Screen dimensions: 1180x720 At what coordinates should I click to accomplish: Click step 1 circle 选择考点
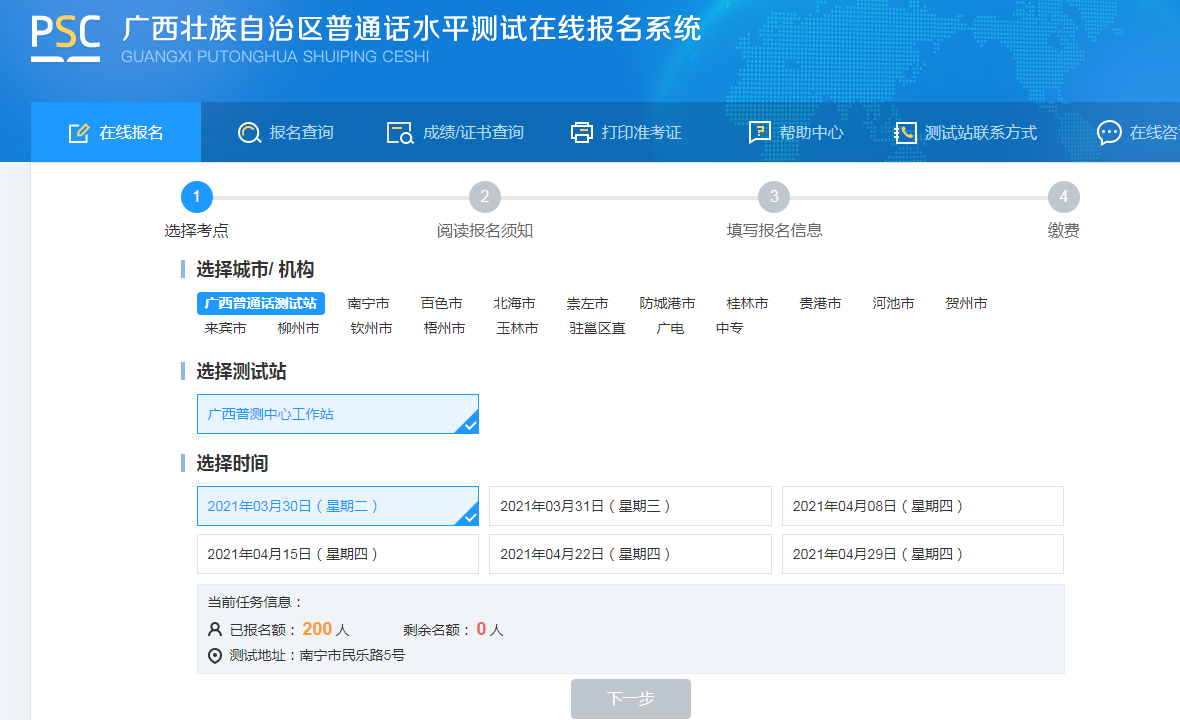point(196,197)
